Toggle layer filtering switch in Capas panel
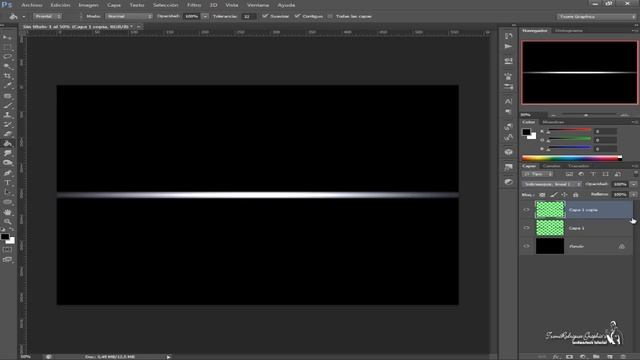This screenshot has height=360, width=640. tap(636, 174)
